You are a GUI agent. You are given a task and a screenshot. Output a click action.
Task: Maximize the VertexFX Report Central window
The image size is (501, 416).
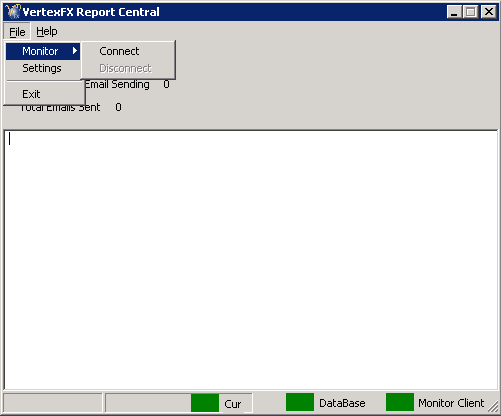pos(471,12)
